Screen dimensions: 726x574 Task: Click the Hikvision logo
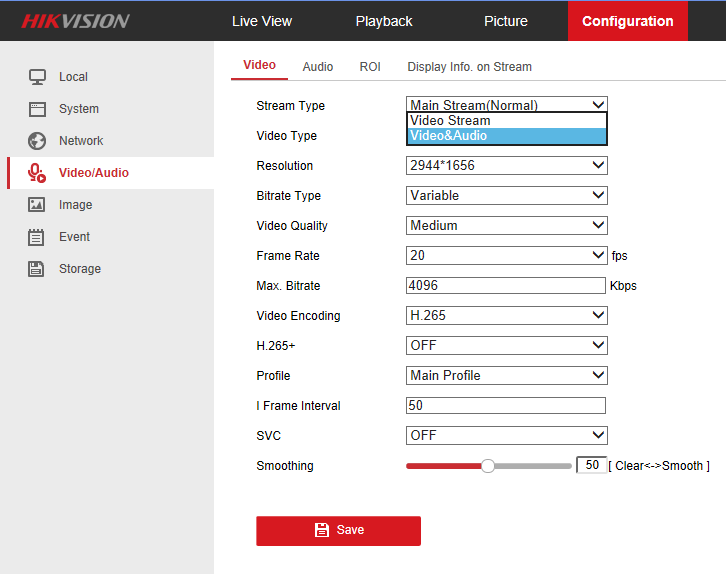pos(75,21)
